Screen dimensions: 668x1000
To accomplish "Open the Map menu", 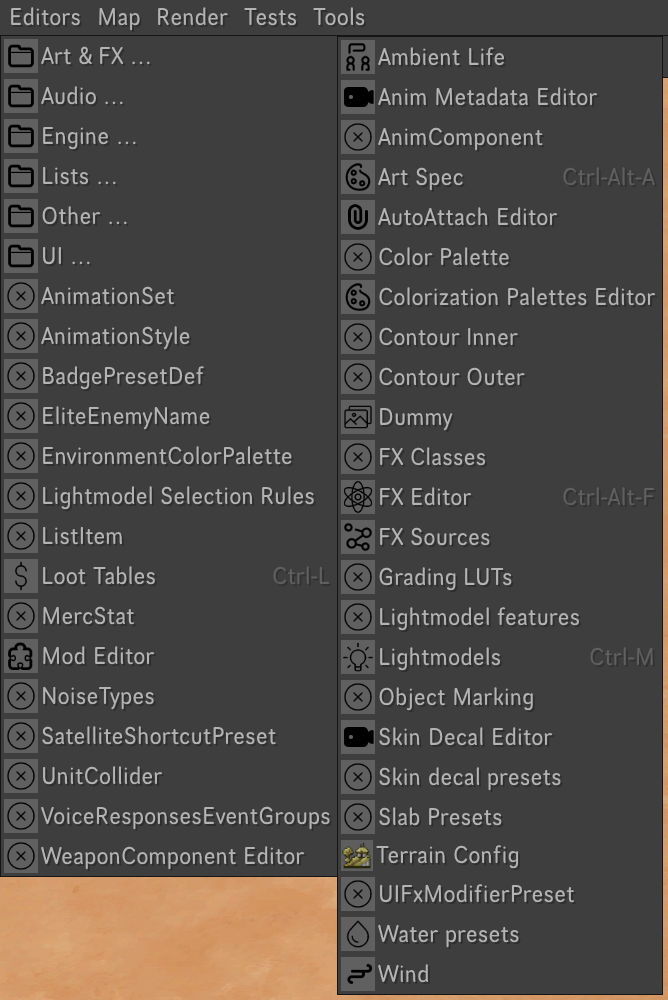I will pos(119,17).
